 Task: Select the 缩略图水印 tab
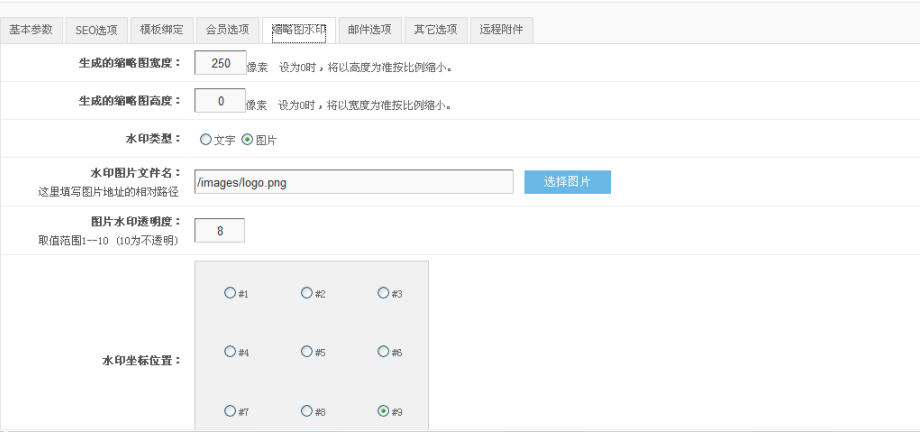299,30
